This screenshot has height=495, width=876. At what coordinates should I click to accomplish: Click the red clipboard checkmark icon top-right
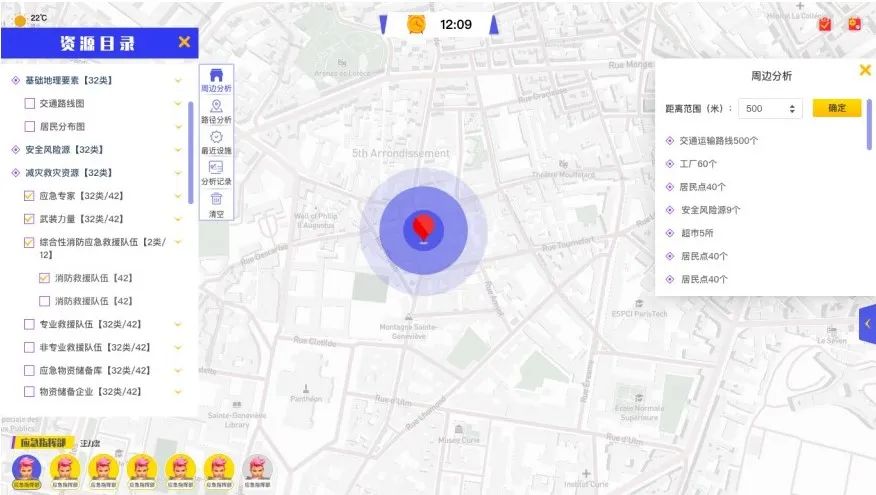(825, 24)
